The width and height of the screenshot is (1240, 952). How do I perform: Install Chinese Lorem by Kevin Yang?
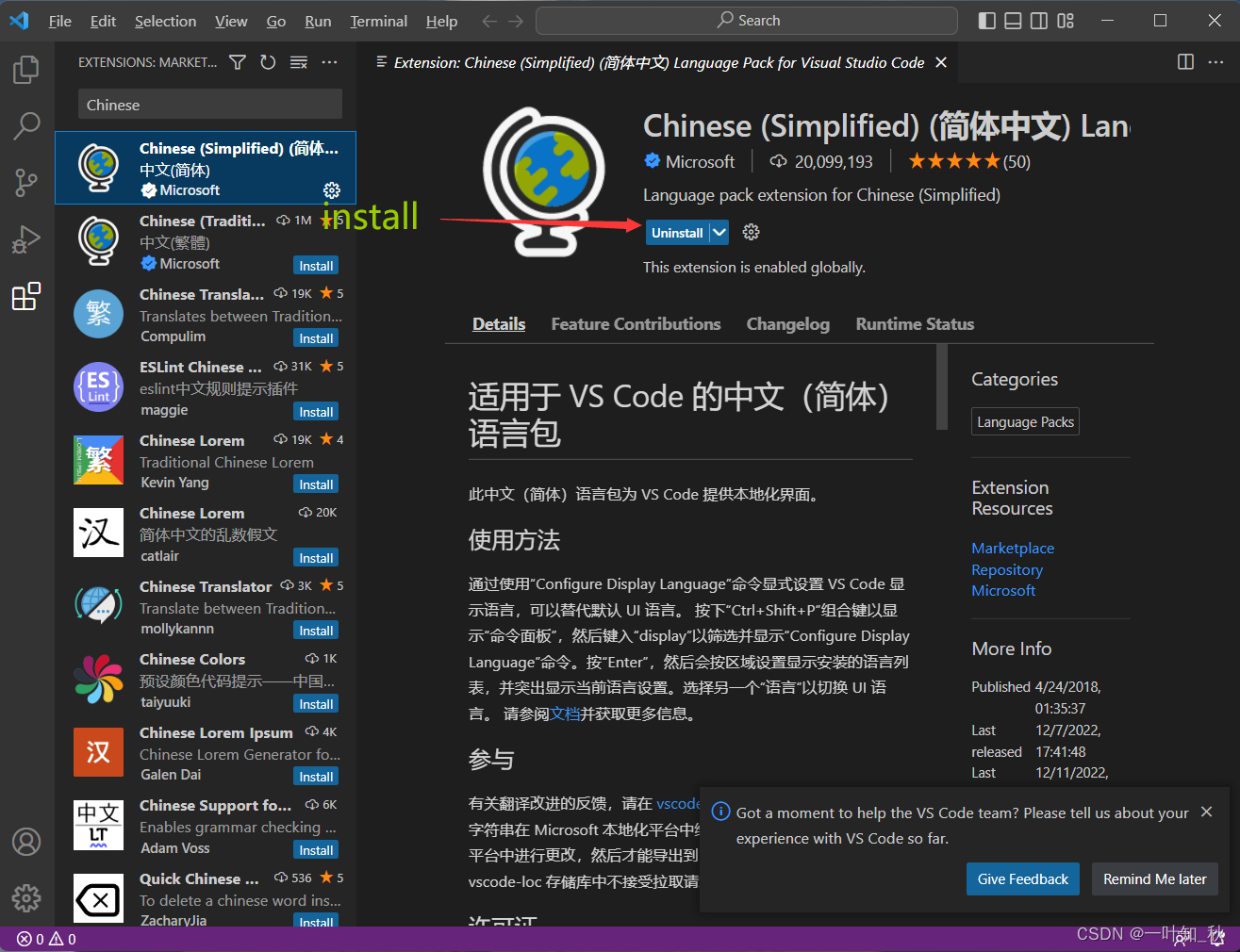(316, 484)
